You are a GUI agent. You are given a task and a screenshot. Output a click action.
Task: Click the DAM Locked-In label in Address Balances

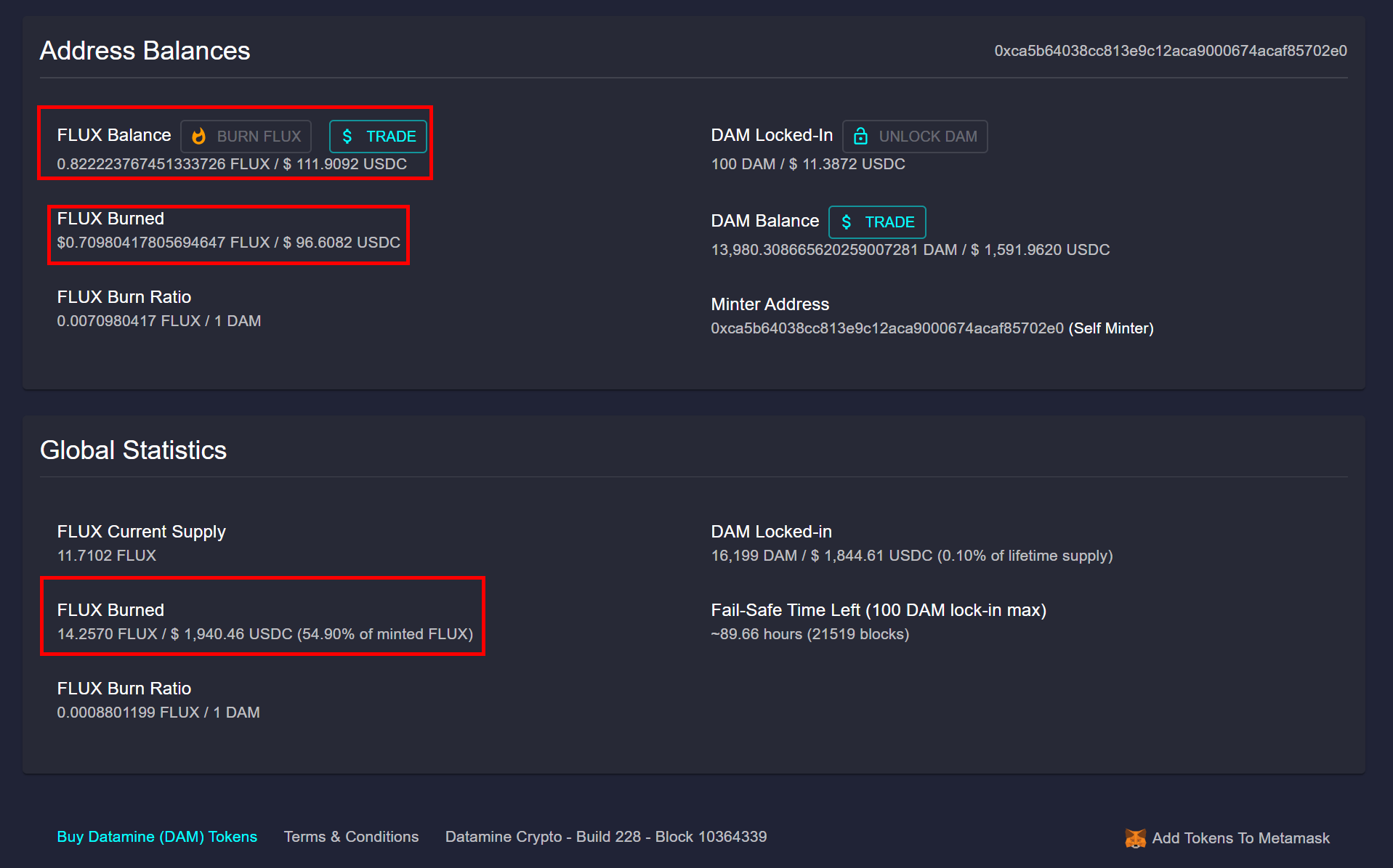coord(772,135)
